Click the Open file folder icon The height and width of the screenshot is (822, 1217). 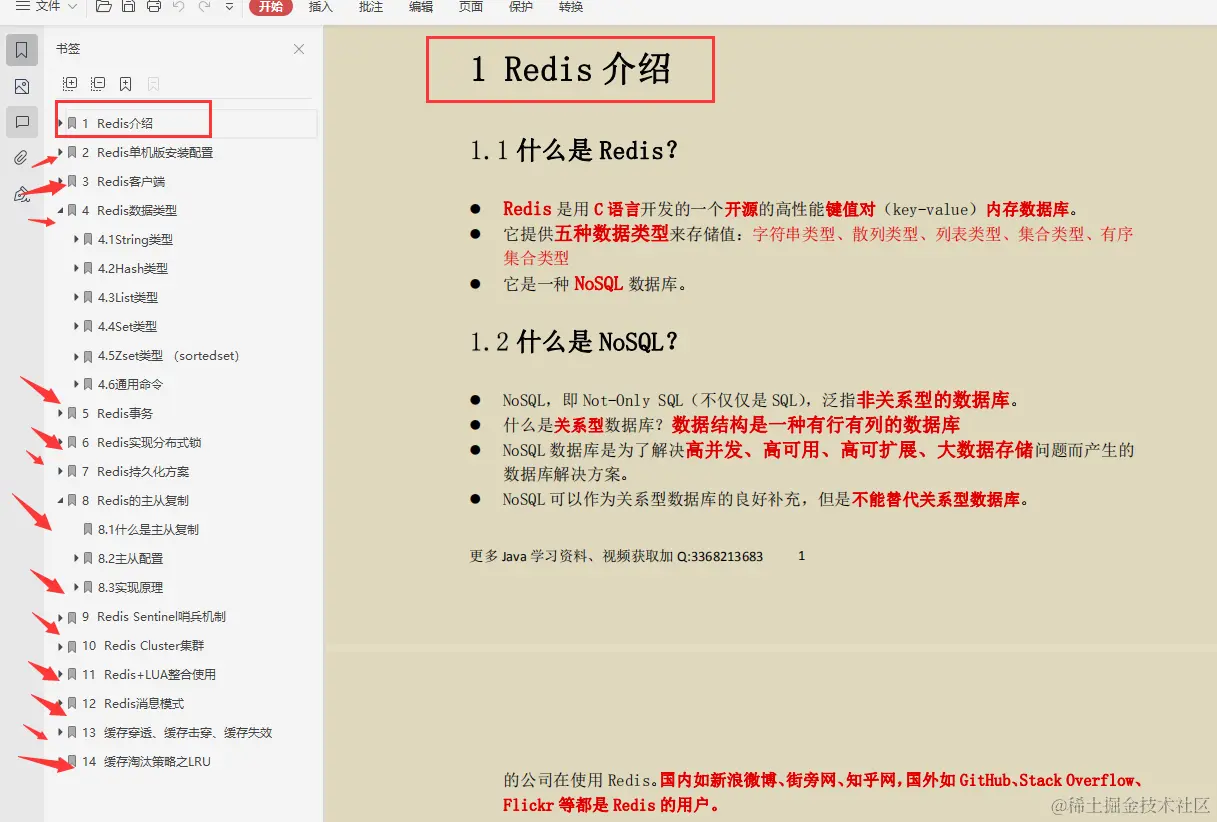[104, 7]
